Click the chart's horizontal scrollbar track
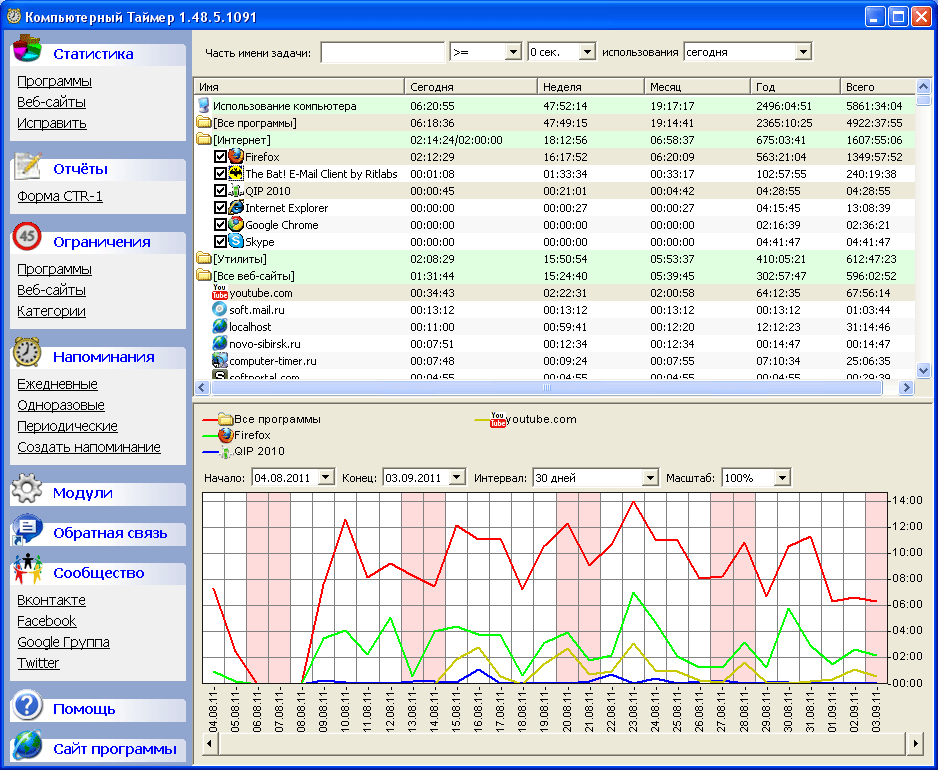The width and height of the screenshot is (938, 770). (560, 744)
